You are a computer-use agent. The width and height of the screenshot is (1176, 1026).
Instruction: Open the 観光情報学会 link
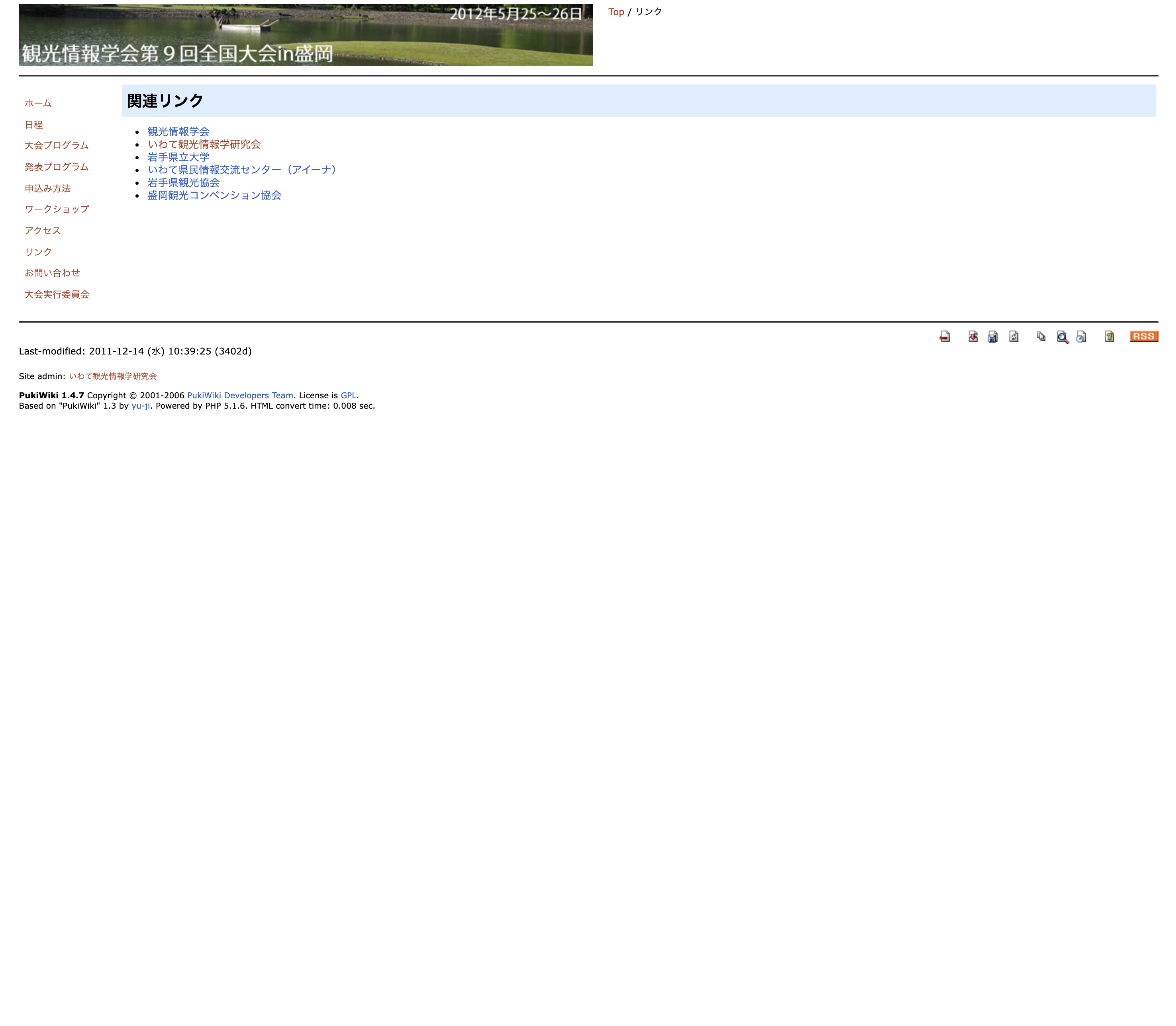click(x=178, y=132)
